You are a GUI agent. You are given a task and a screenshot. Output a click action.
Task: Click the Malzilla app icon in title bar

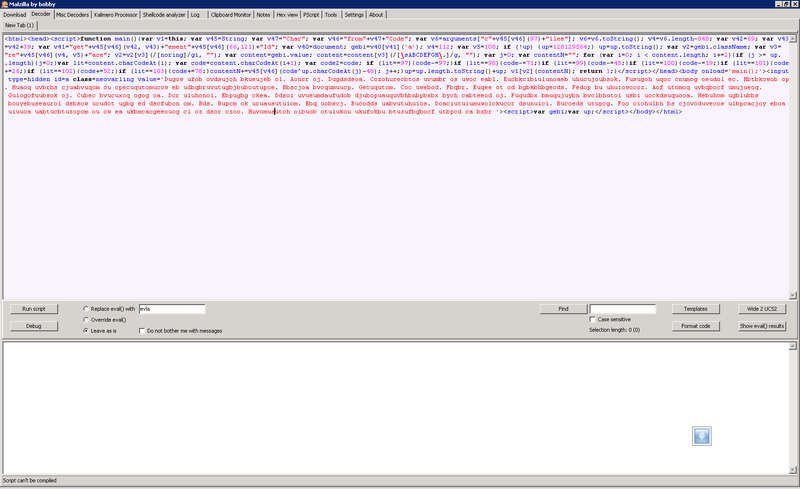[5, 4]
